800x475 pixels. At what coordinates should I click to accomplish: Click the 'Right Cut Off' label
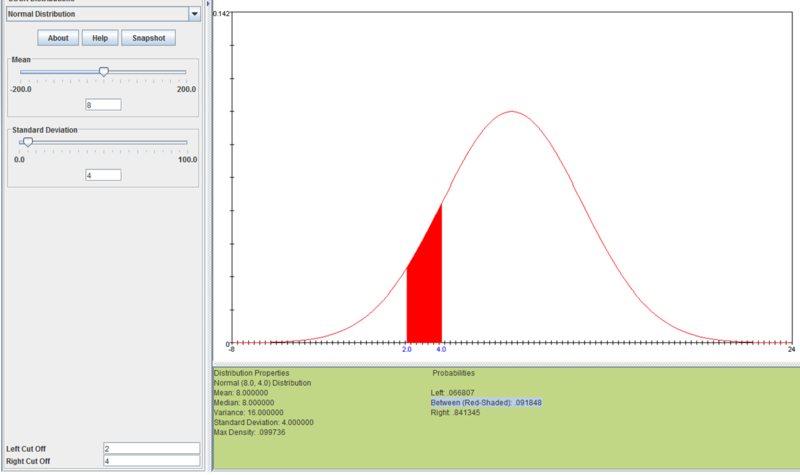pyautogui.click(x=28, y=461)
